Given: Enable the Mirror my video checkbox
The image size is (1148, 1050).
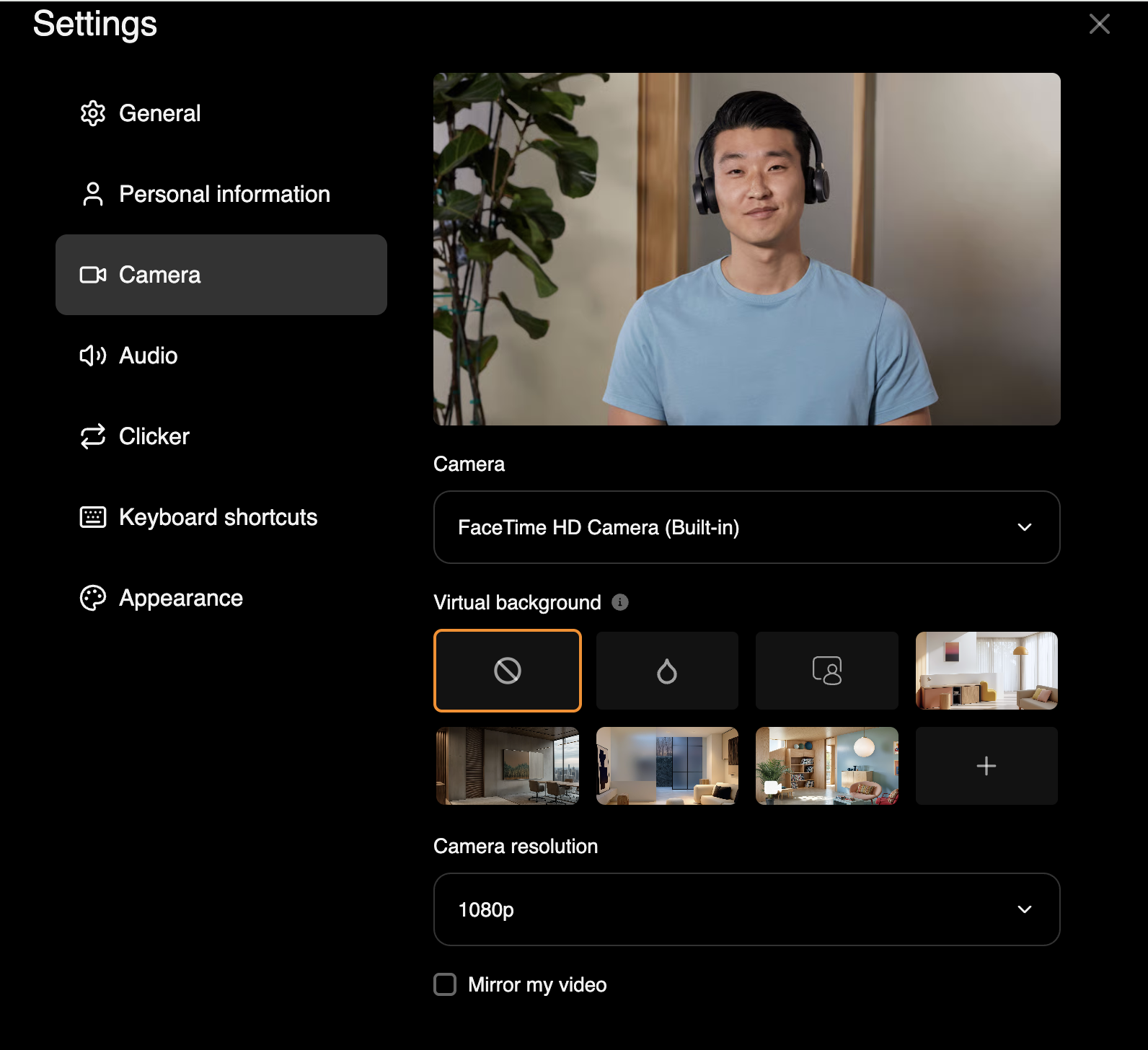Looking at the screenshot, I should (x=445, y=984).
